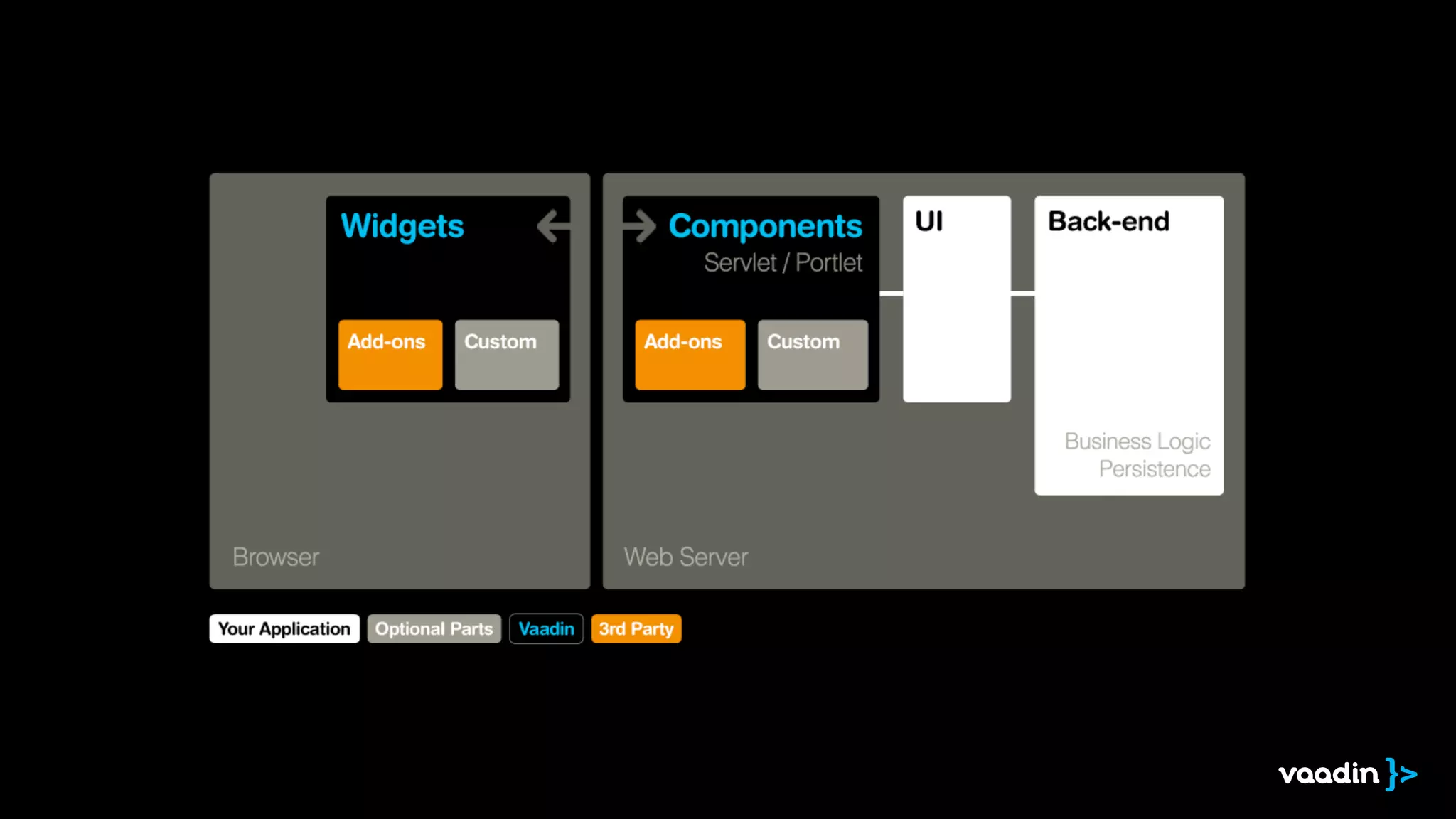Click the Optional Parts legend label
1456x819 pixels.
click(x=434, y=628)
